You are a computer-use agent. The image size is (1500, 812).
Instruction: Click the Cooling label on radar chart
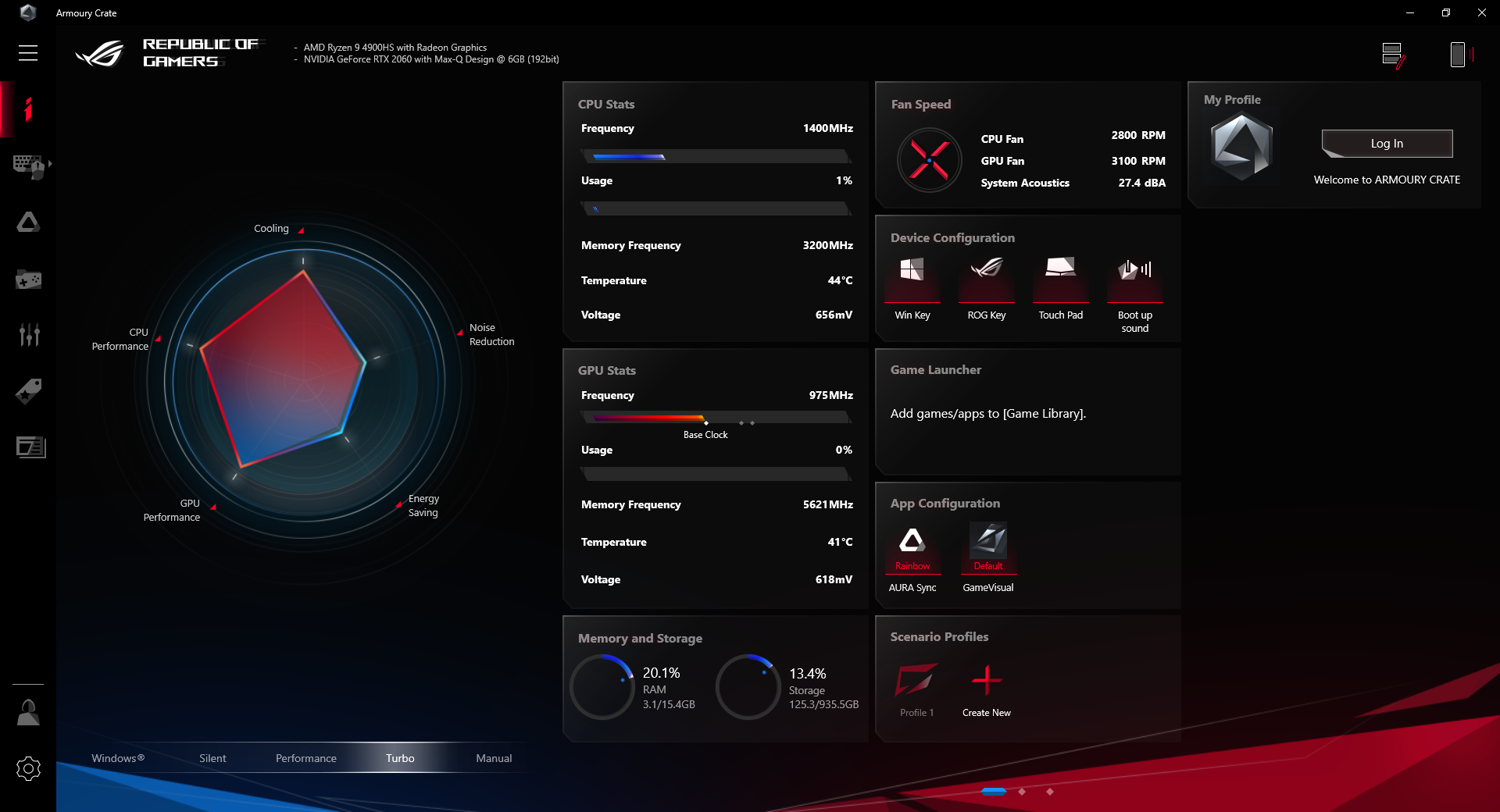271,229
